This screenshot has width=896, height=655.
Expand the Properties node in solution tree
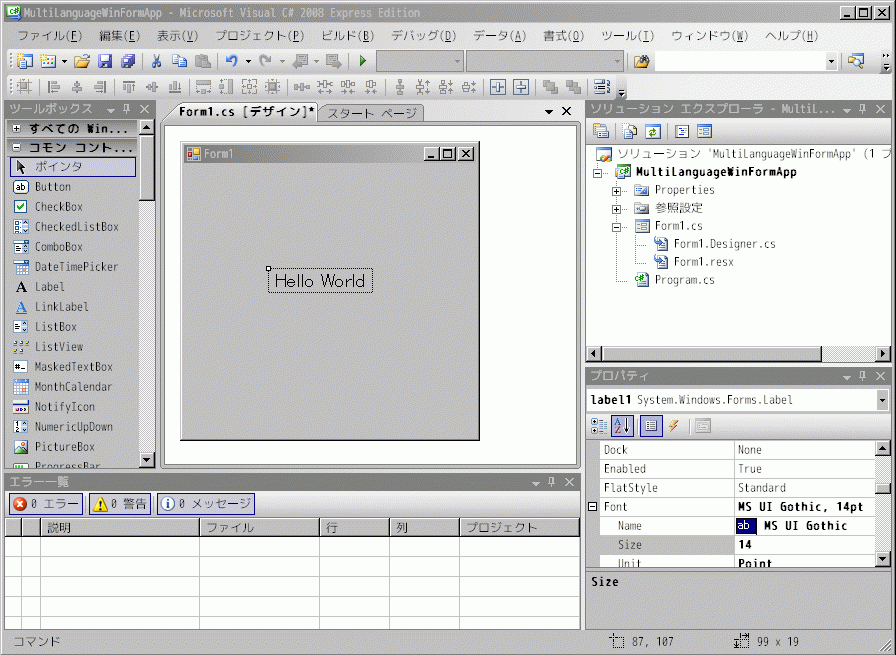[x=616, y=191]
